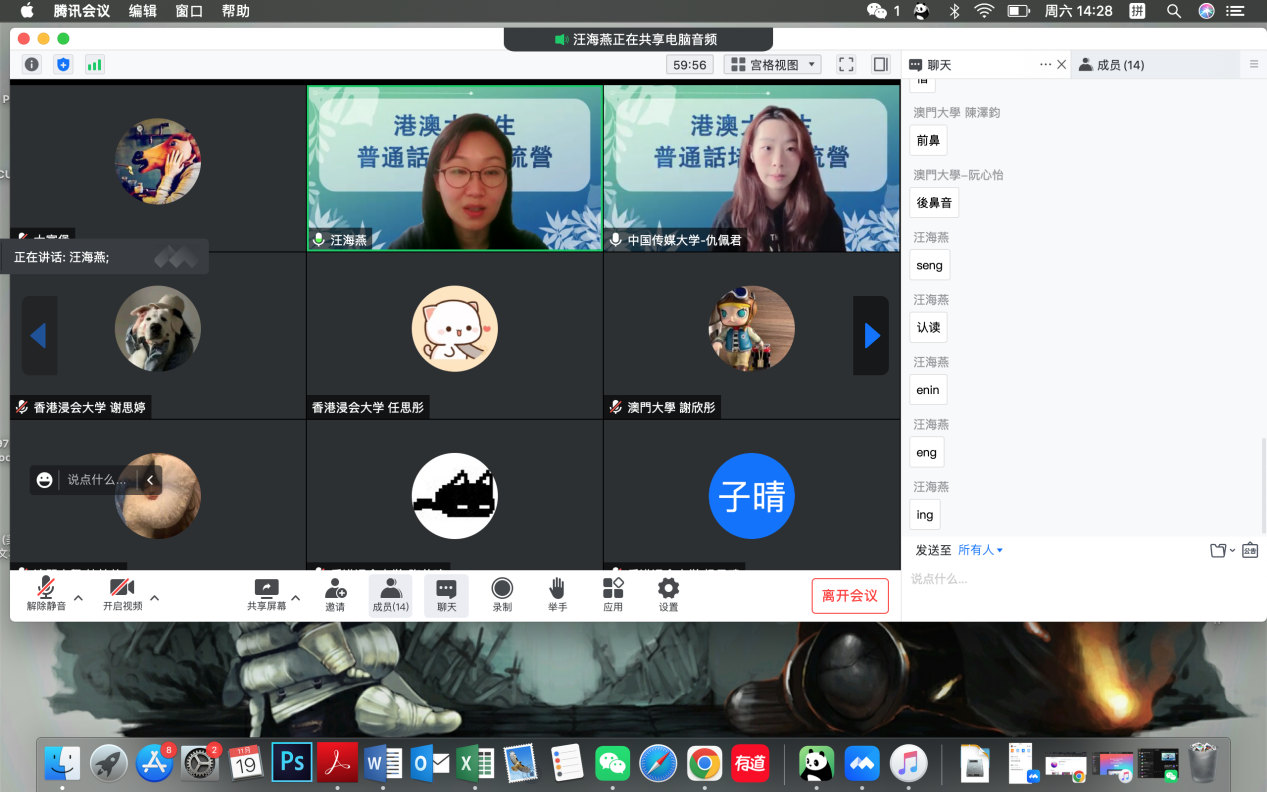1267x792 pixels.
Task: Expand audio options arrow beside 解除静音
Action: [79, 598]
